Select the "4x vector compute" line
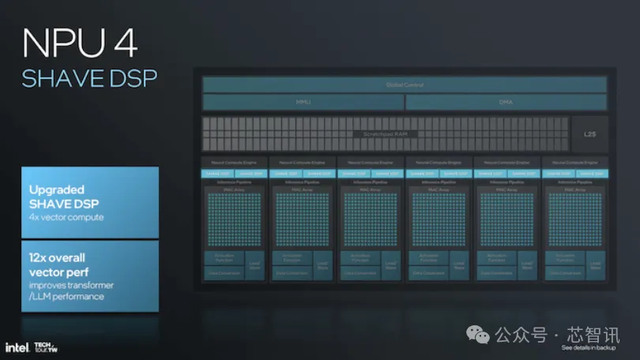This screenshot has height=360, width=640. point(66,218)
